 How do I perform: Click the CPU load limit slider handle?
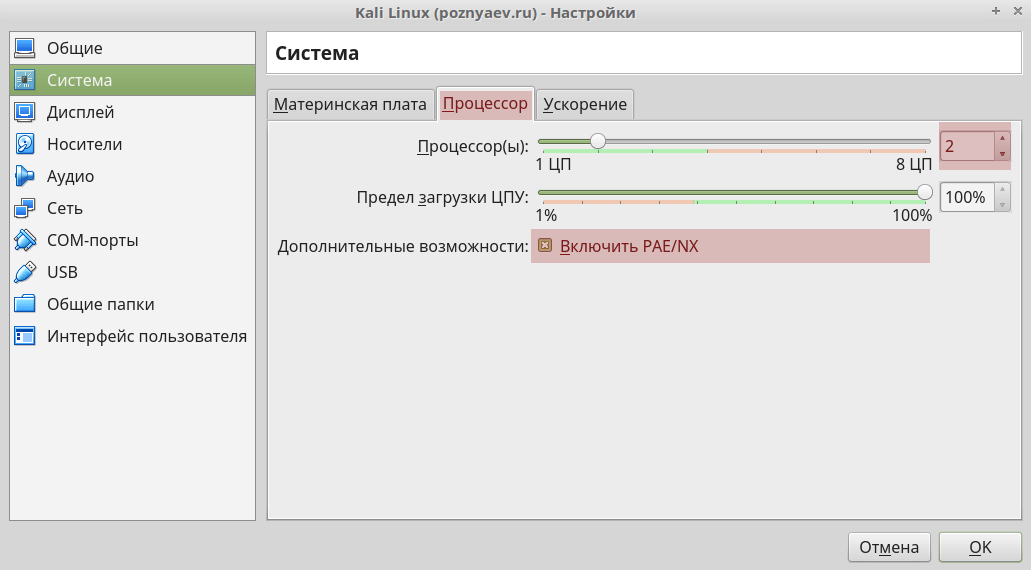(924, 193)
